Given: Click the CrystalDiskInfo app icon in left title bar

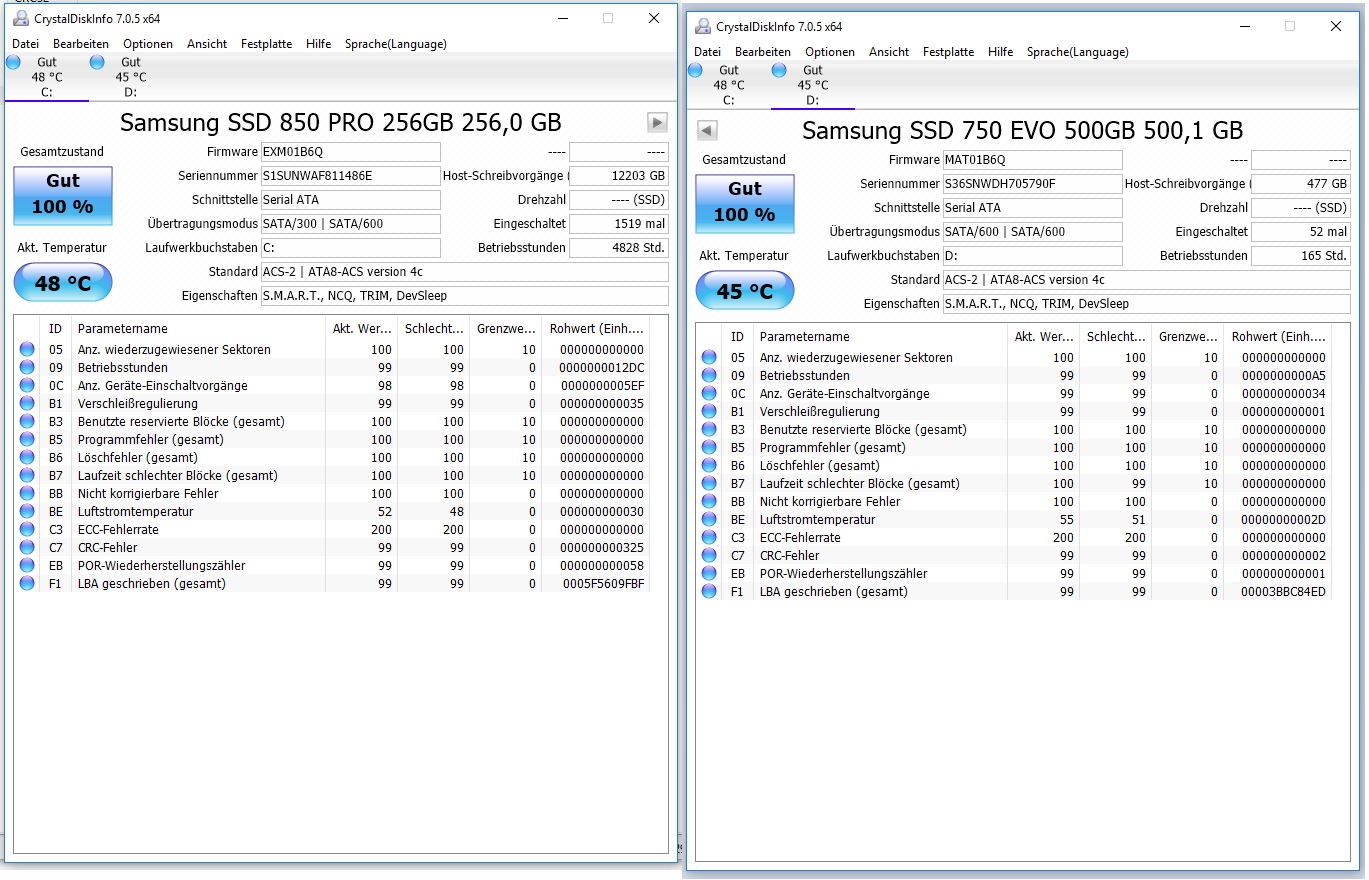Looking at the screenshot, I should [20, 19].
